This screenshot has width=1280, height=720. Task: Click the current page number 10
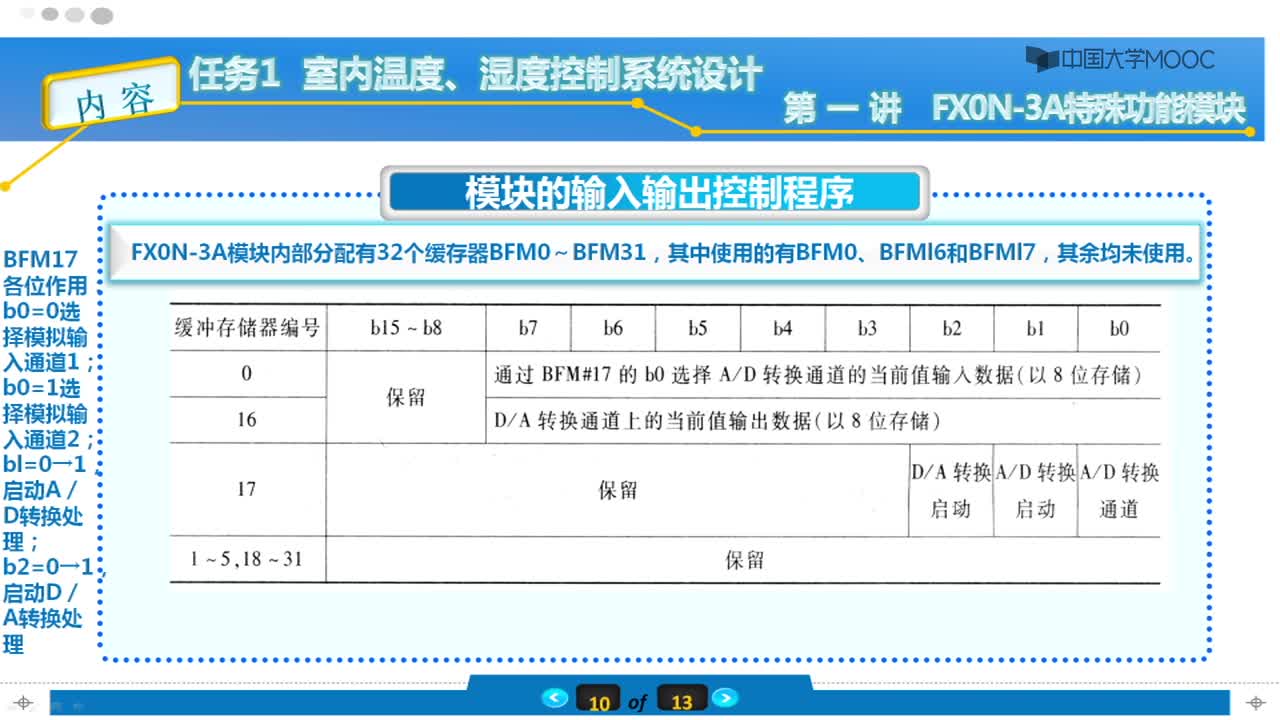pyautogui.click(x=599, y=701)
